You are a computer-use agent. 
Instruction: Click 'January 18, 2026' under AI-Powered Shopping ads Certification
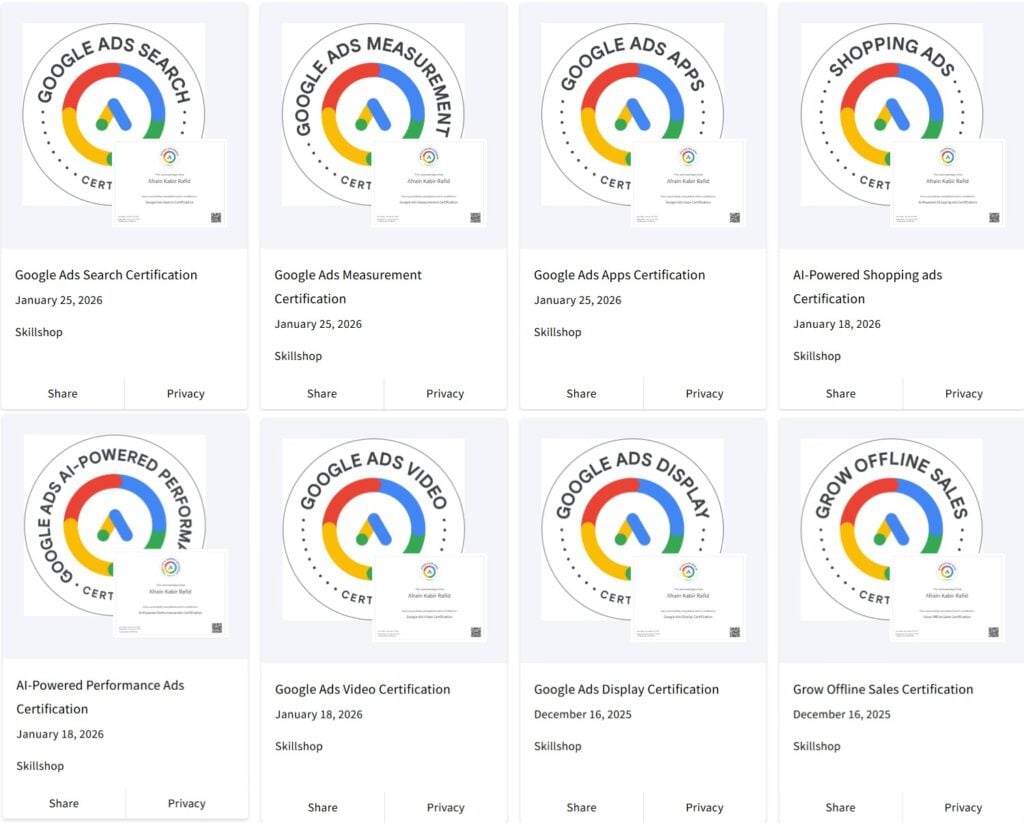tap(837, 324)
